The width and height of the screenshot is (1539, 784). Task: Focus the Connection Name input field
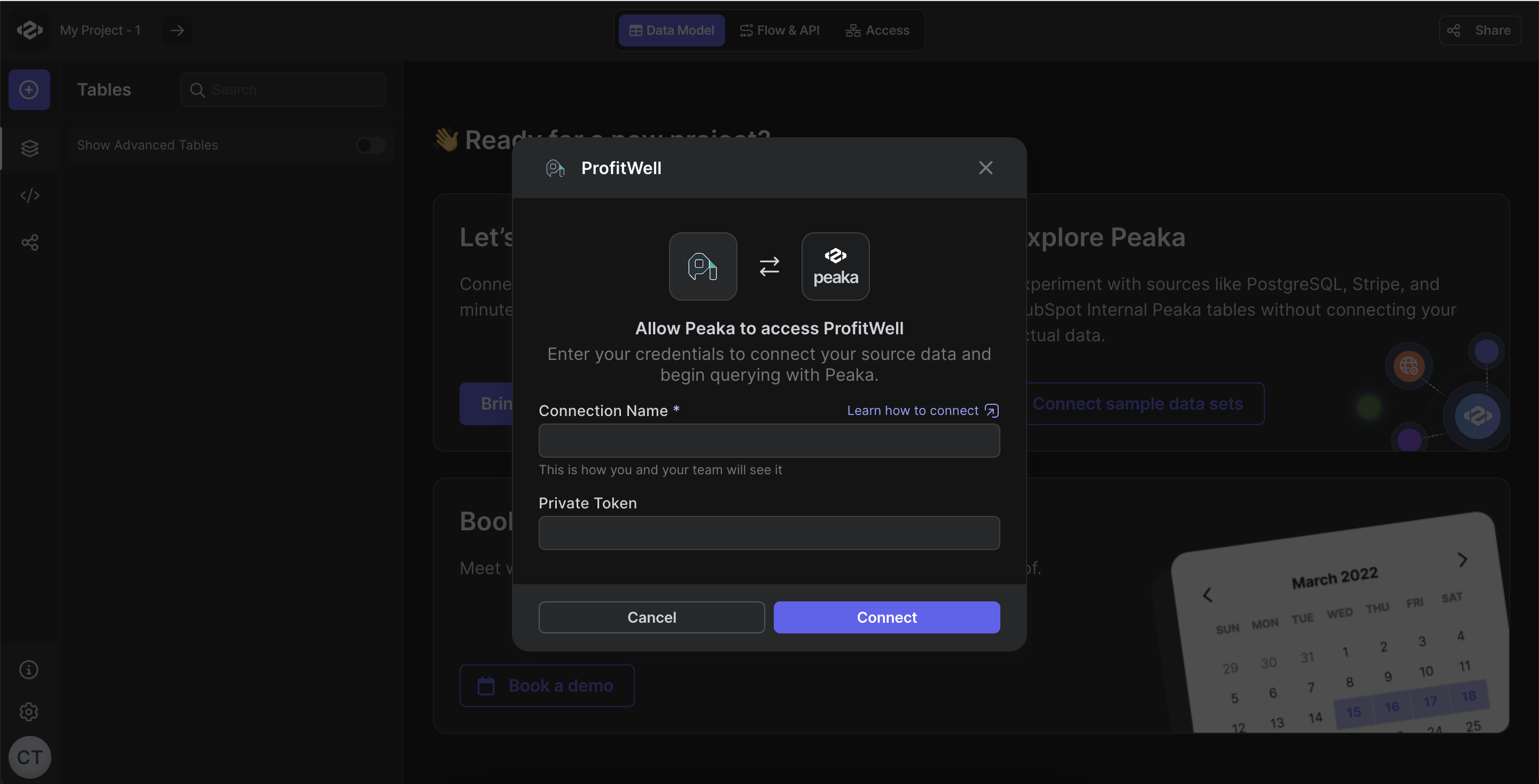pos(769,441)
